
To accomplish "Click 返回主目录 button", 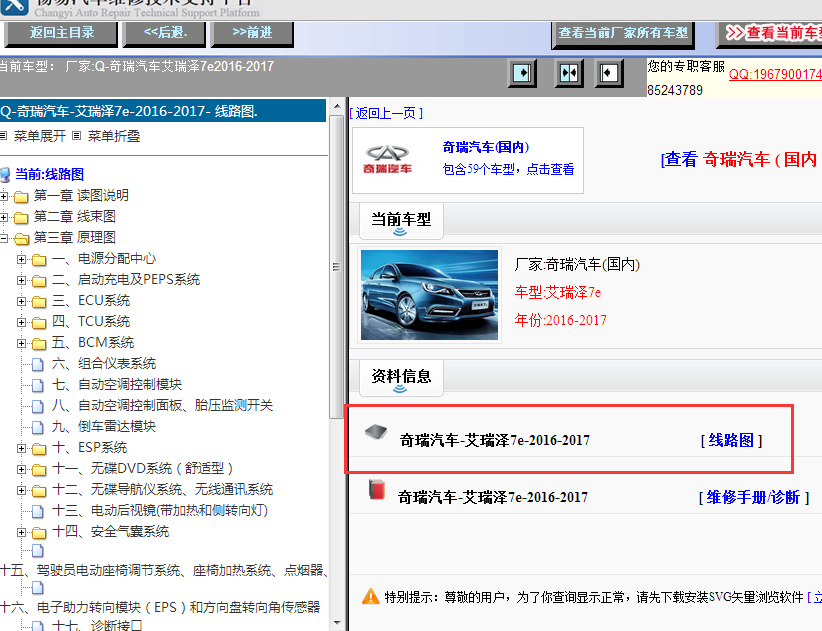I will click(x=61, y=33).
